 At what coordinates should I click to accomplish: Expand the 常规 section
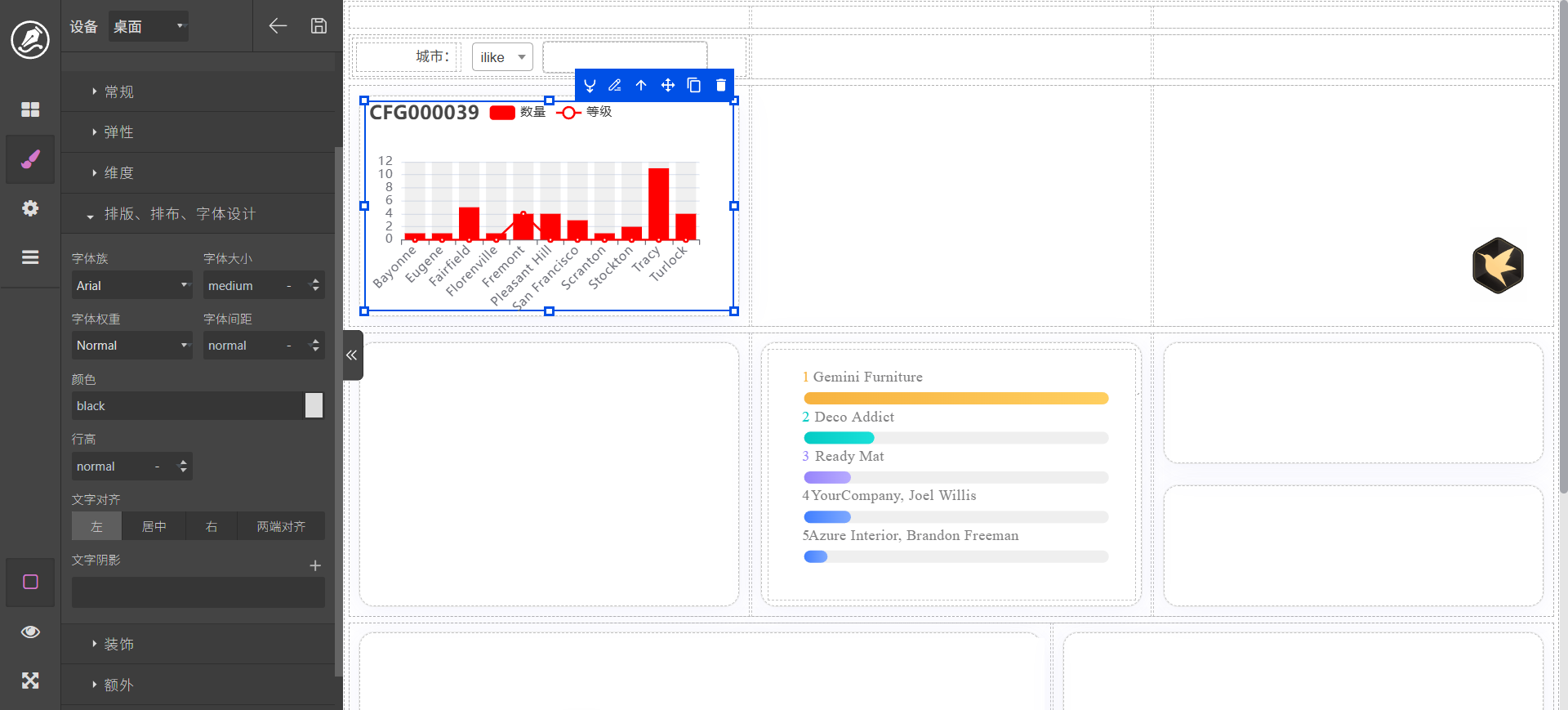point(118,92)
